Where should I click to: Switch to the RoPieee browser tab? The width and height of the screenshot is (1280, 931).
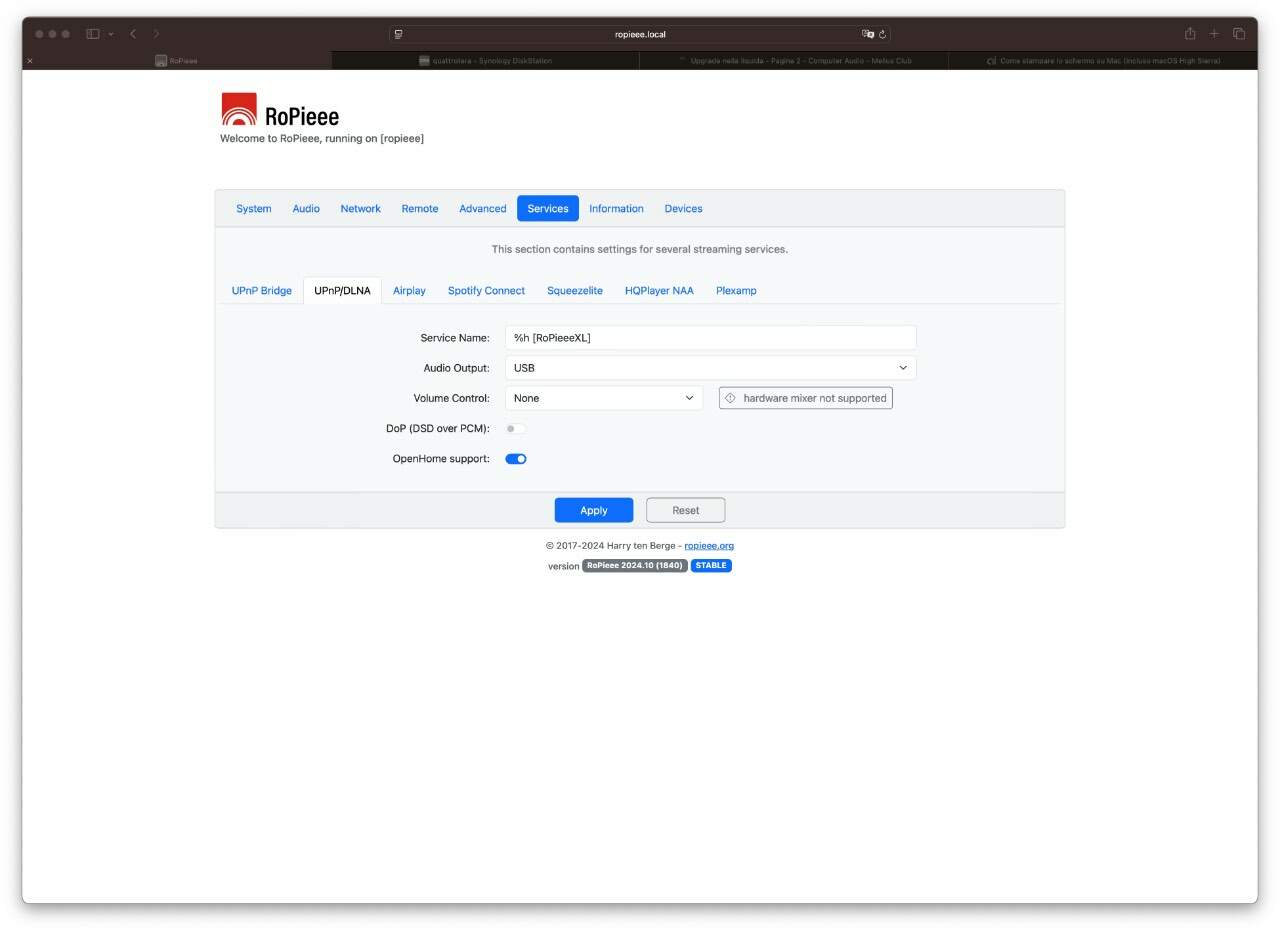coord(177,61)
